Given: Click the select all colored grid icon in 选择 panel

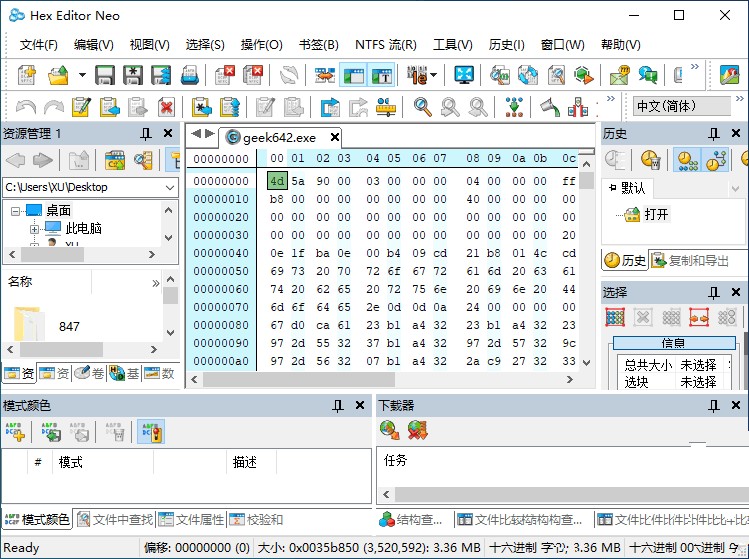Looking at the screenshot, I should click(x=615, y=317).
